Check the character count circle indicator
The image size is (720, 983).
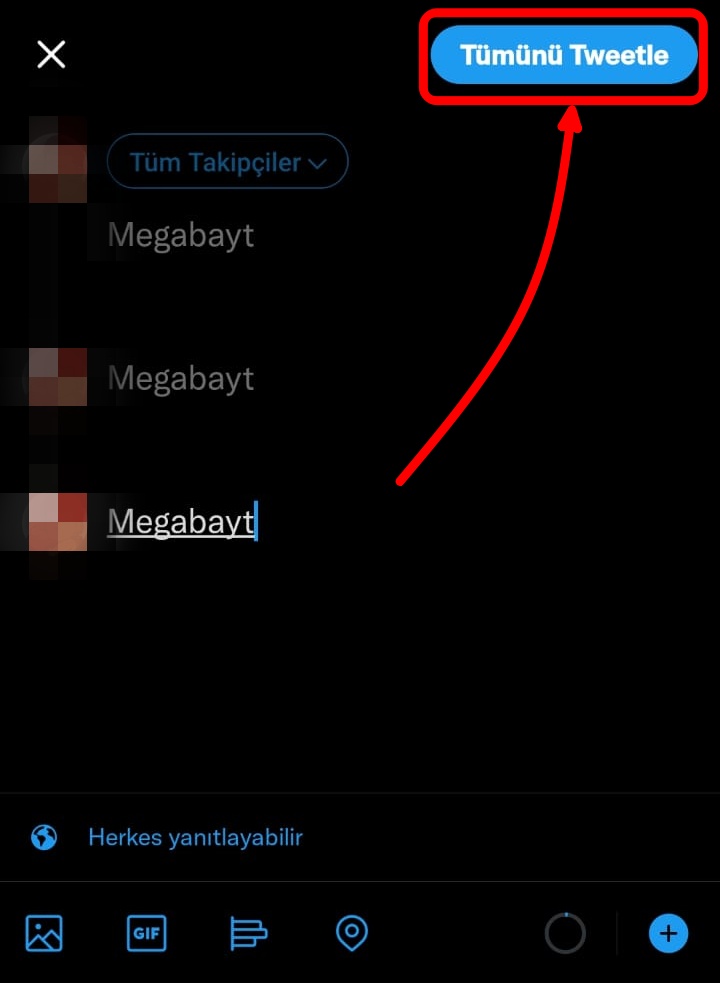(x=565, y=933)
